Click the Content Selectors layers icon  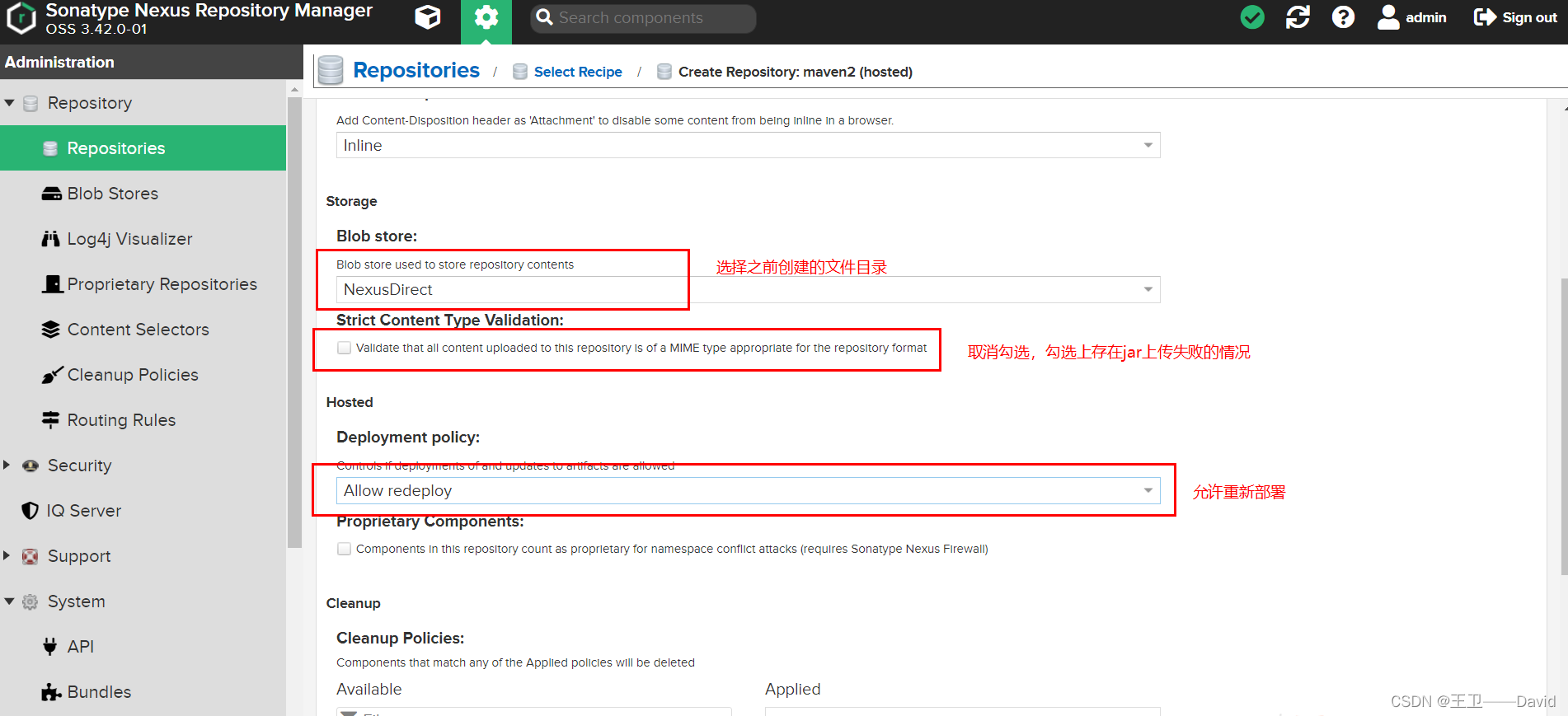[51, 330]
